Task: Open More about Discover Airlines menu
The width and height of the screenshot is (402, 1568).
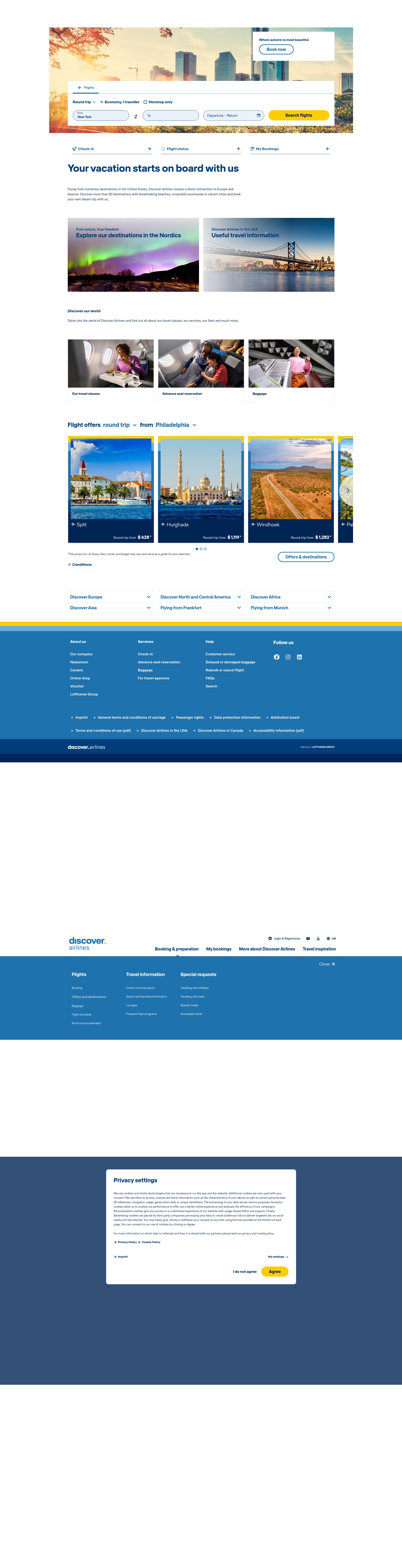Action: point(267,949)
